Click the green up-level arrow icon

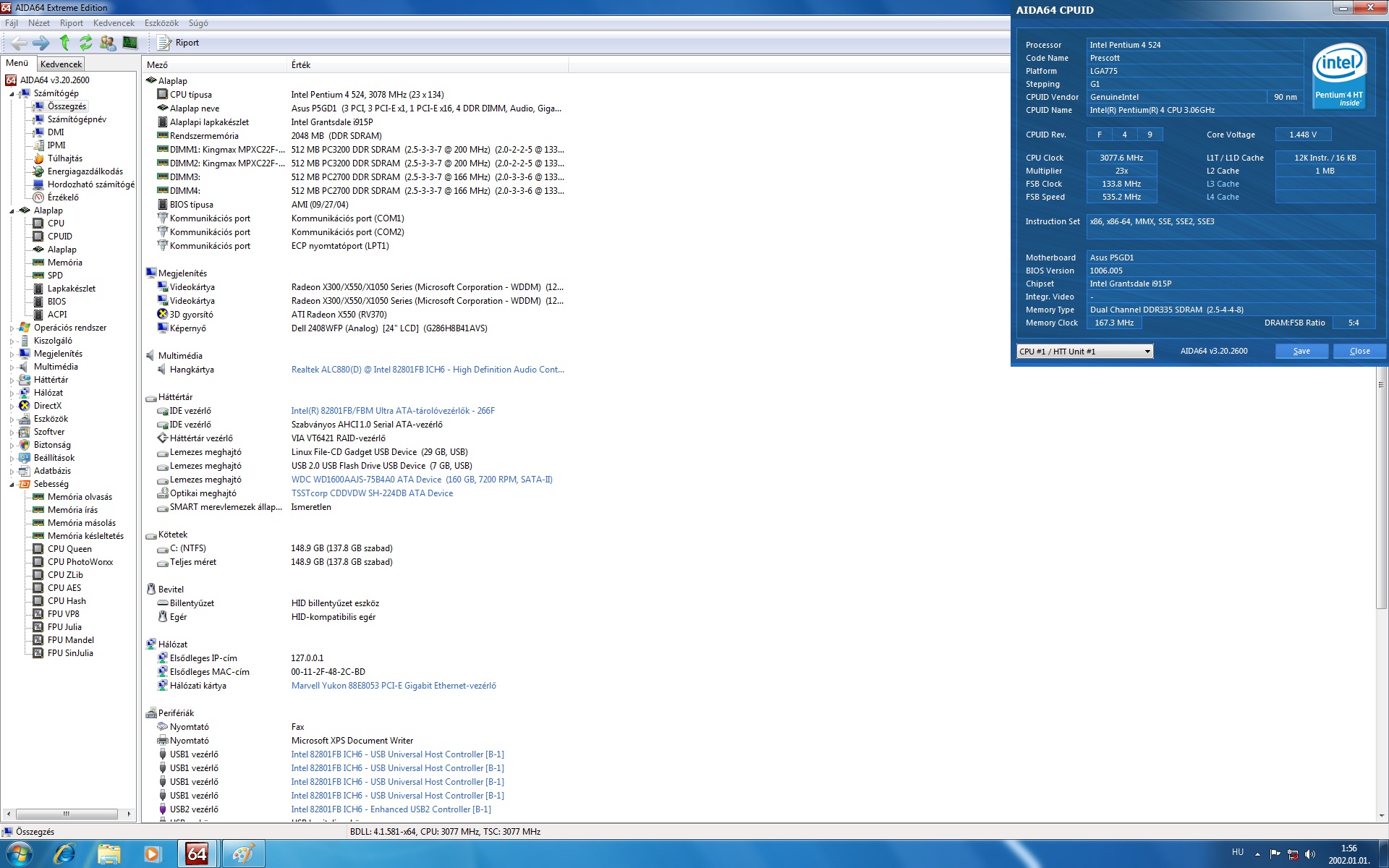point(64,43)
